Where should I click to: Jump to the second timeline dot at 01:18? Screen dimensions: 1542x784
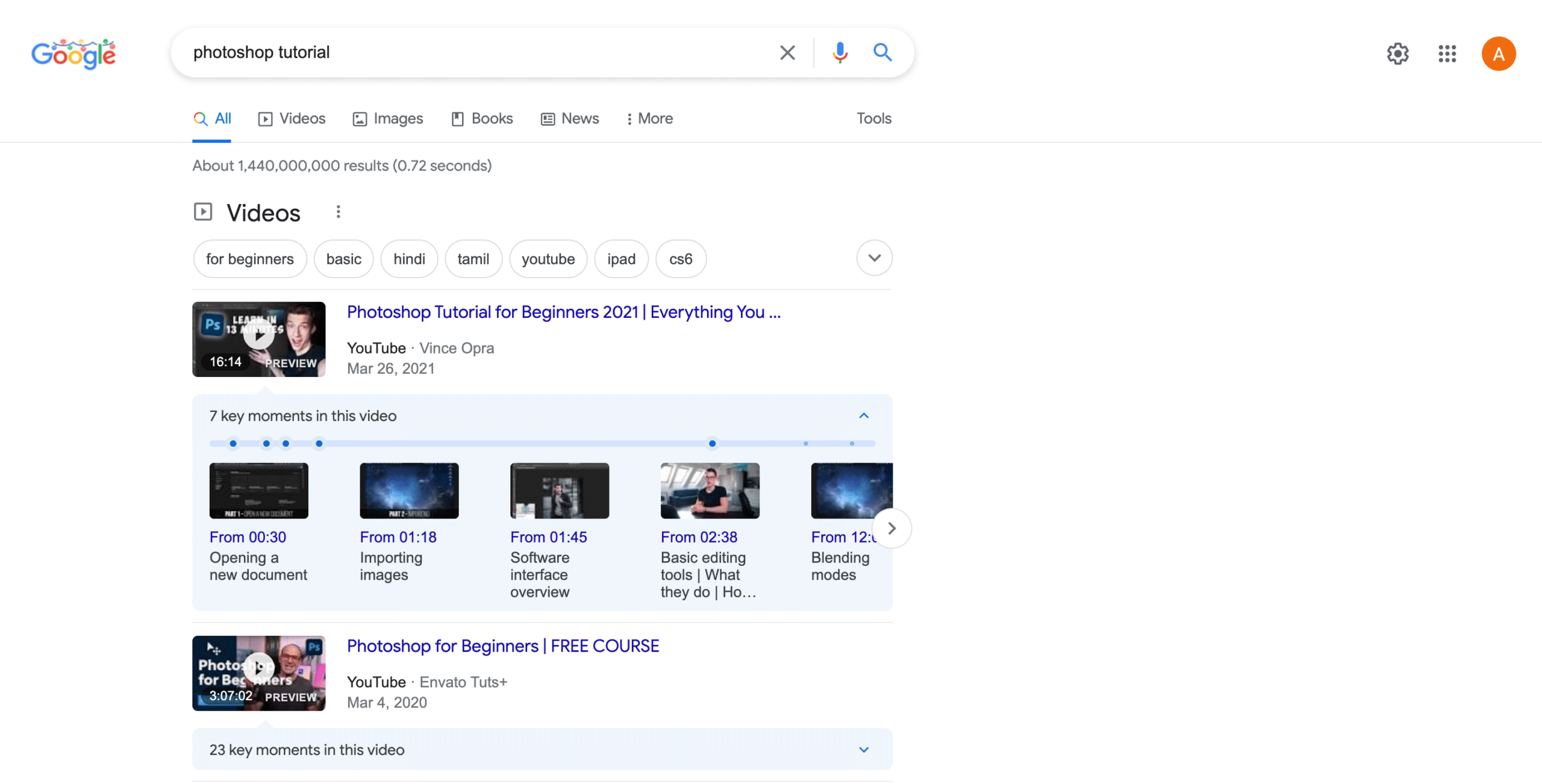(266, 444)
